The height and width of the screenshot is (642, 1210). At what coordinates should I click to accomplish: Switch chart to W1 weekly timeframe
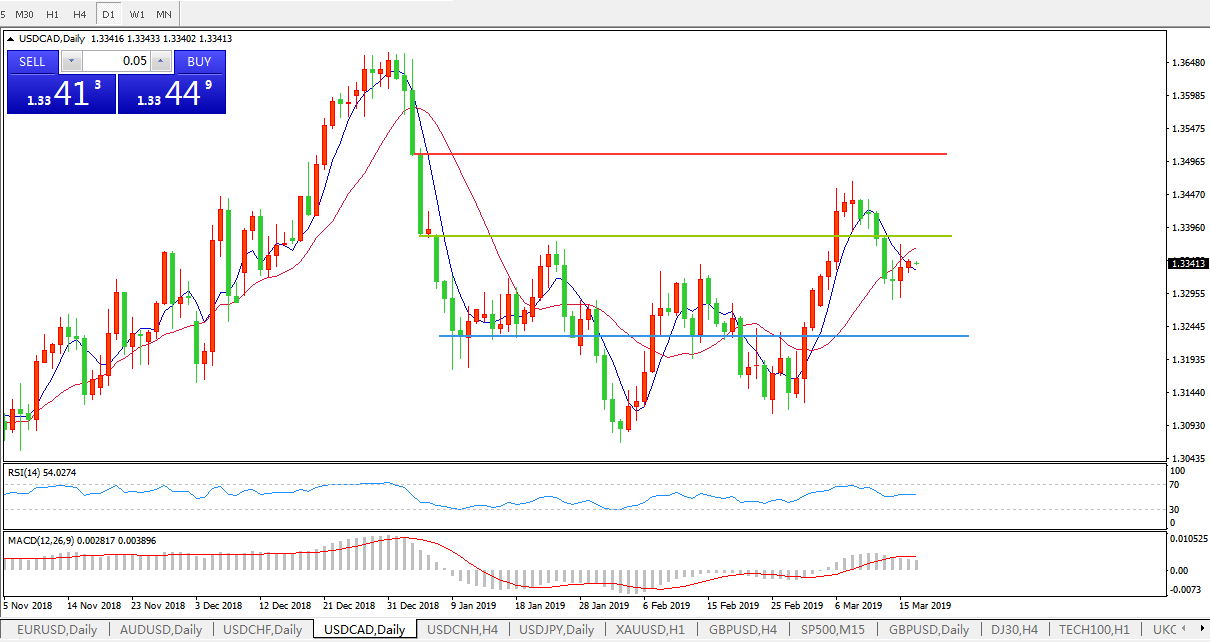[137, 14]
